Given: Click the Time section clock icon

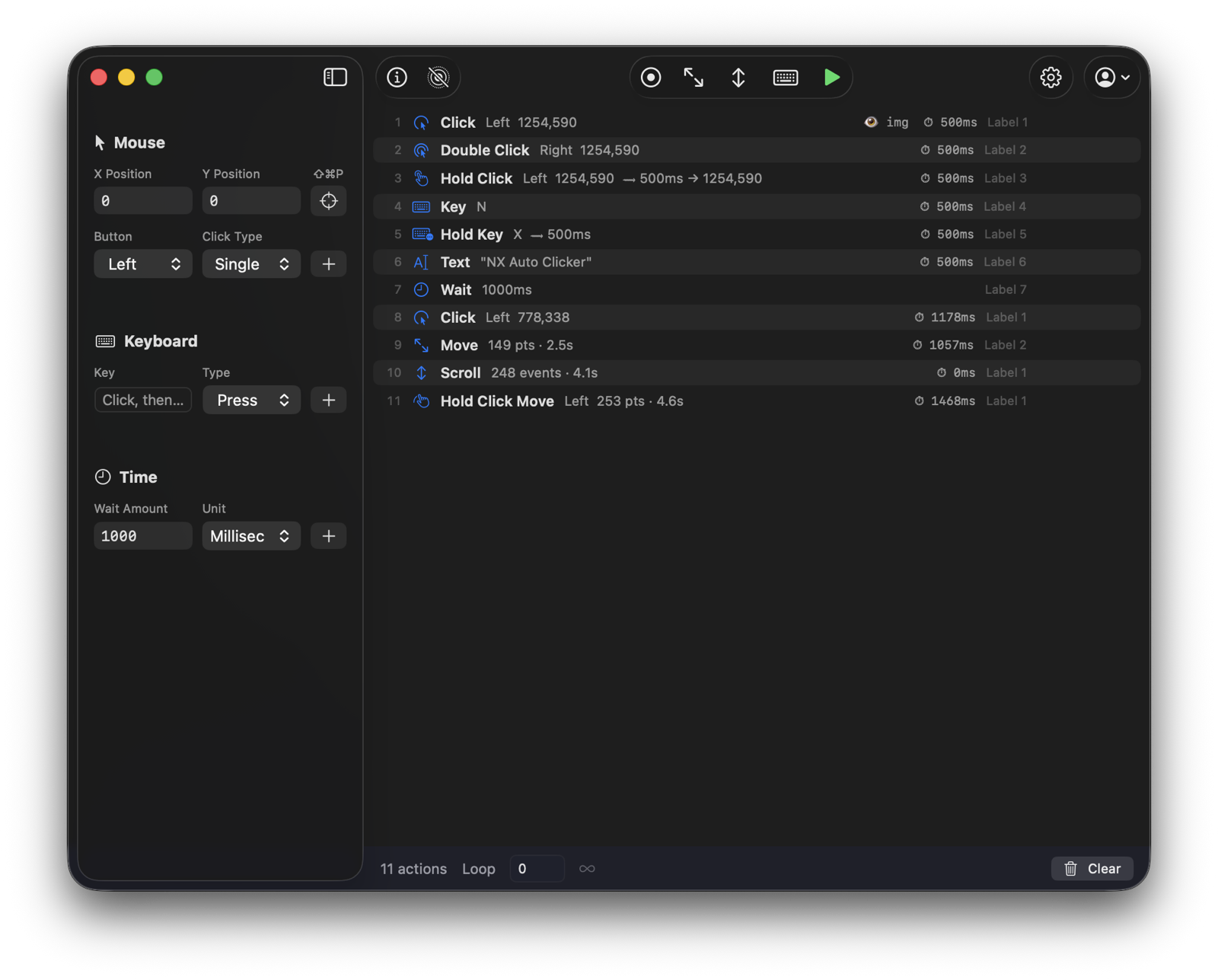Looking at the screenshot, I should coord(103,477).
